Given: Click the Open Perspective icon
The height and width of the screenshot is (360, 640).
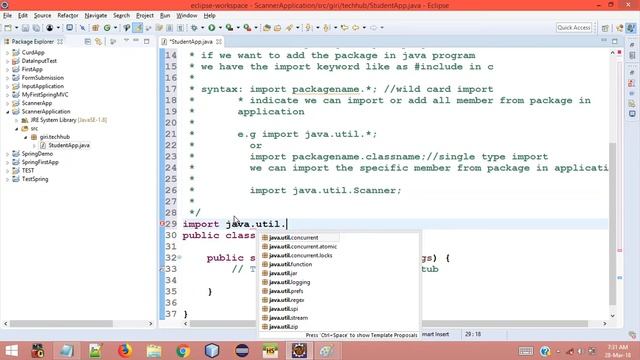Looking at the screenshot, I should pos(605,28).
